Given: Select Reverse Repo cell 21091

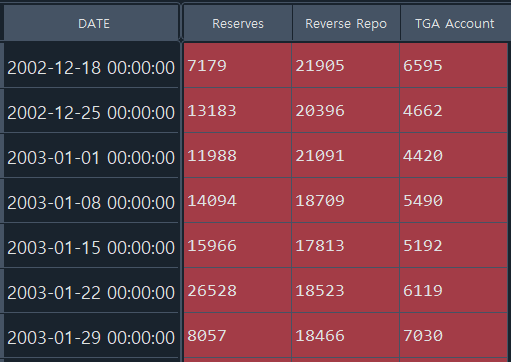Looking at the screenshot, I should [346, 155].
